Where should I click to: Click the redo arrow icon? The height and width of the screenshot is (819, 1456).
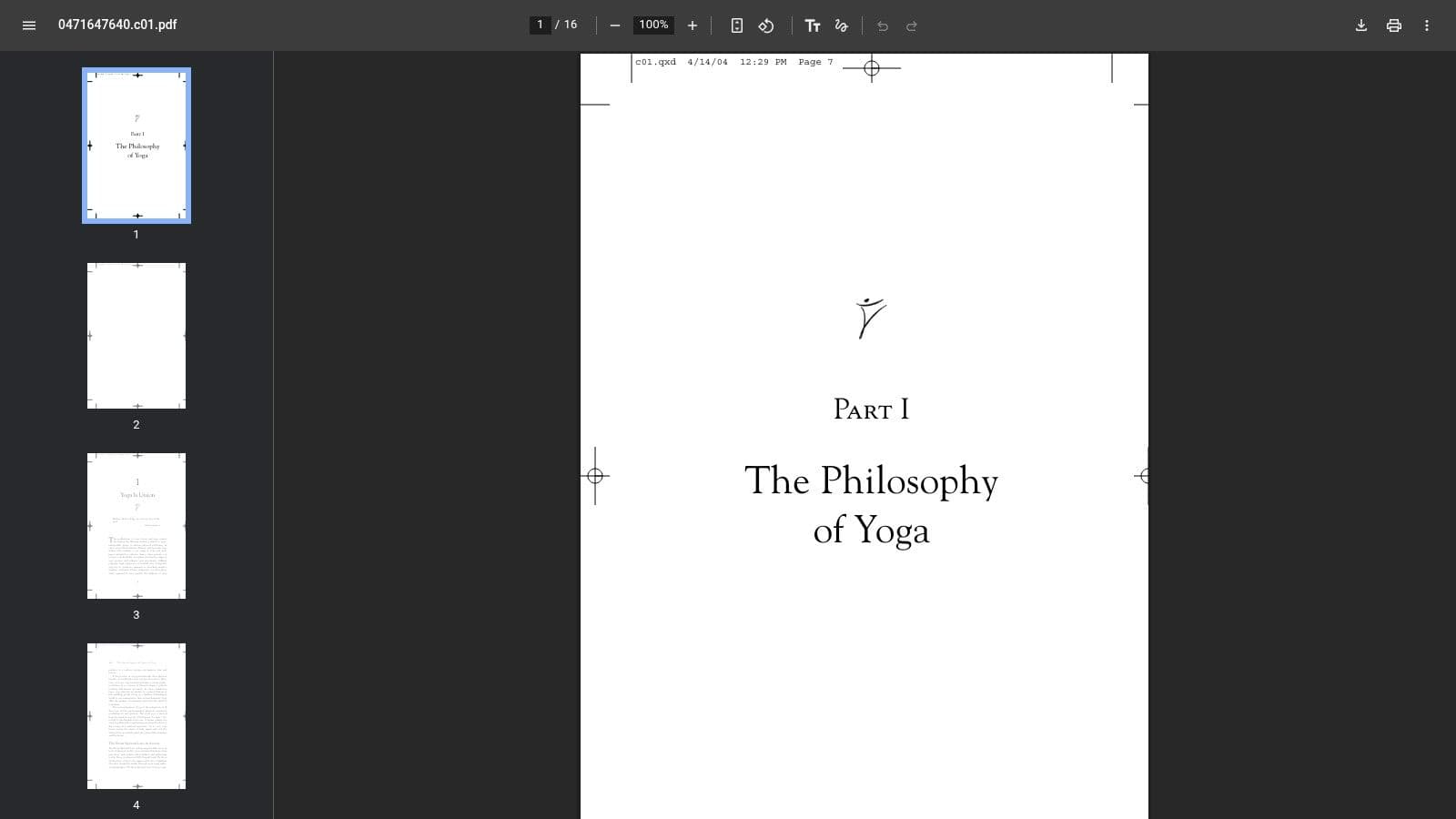(x=912, y=25)
